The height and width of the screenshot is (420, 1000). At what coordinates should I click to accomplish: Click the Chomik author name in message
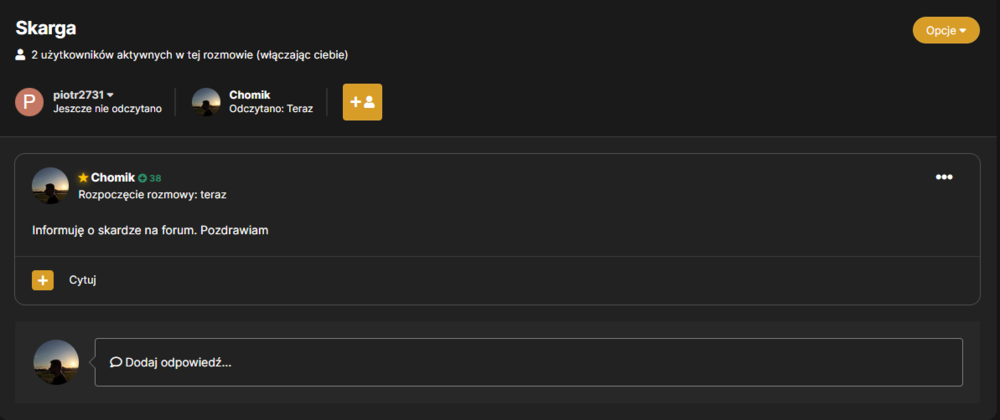tap(112, 178)
